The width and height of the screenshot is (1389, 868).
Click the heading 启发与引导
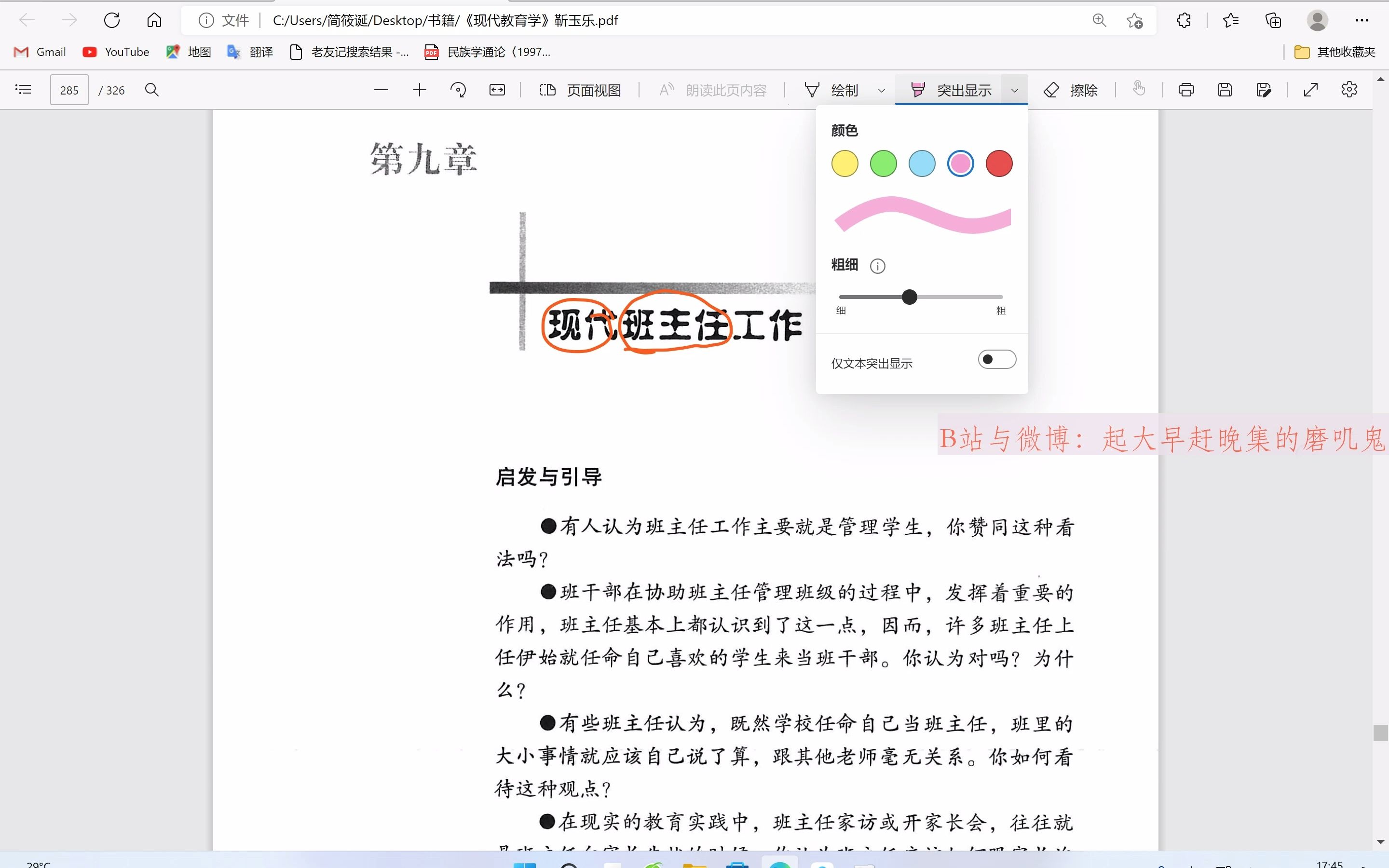(x=549, y=477)
